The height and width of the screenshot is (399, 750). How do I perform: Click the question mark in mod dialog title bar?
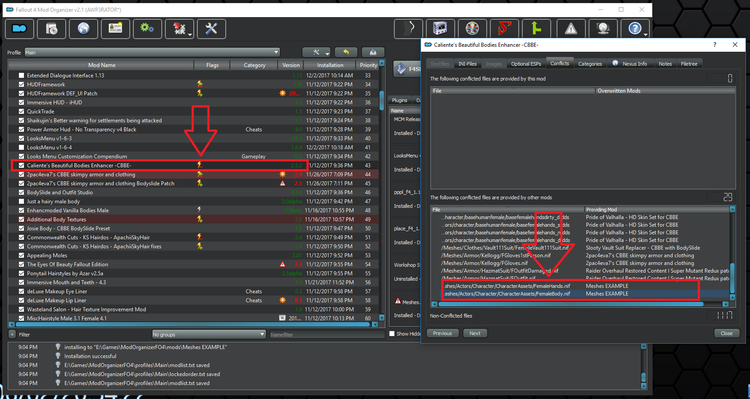click(715, 44)
